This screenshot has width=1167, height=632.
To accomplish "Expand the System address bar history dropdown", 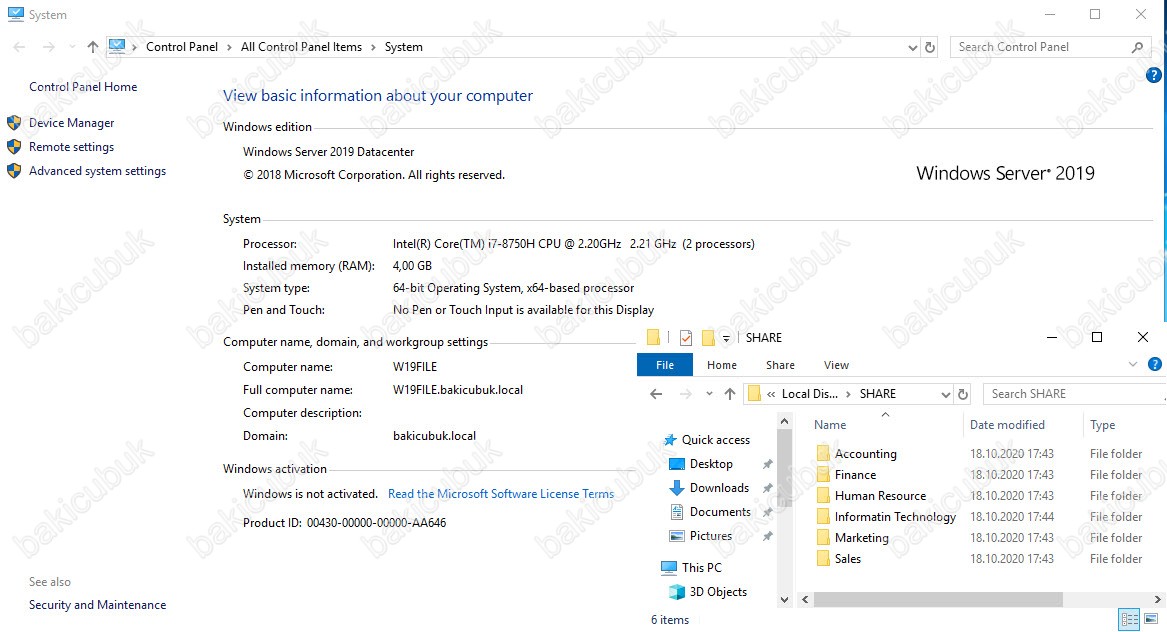I will (912, 47).
